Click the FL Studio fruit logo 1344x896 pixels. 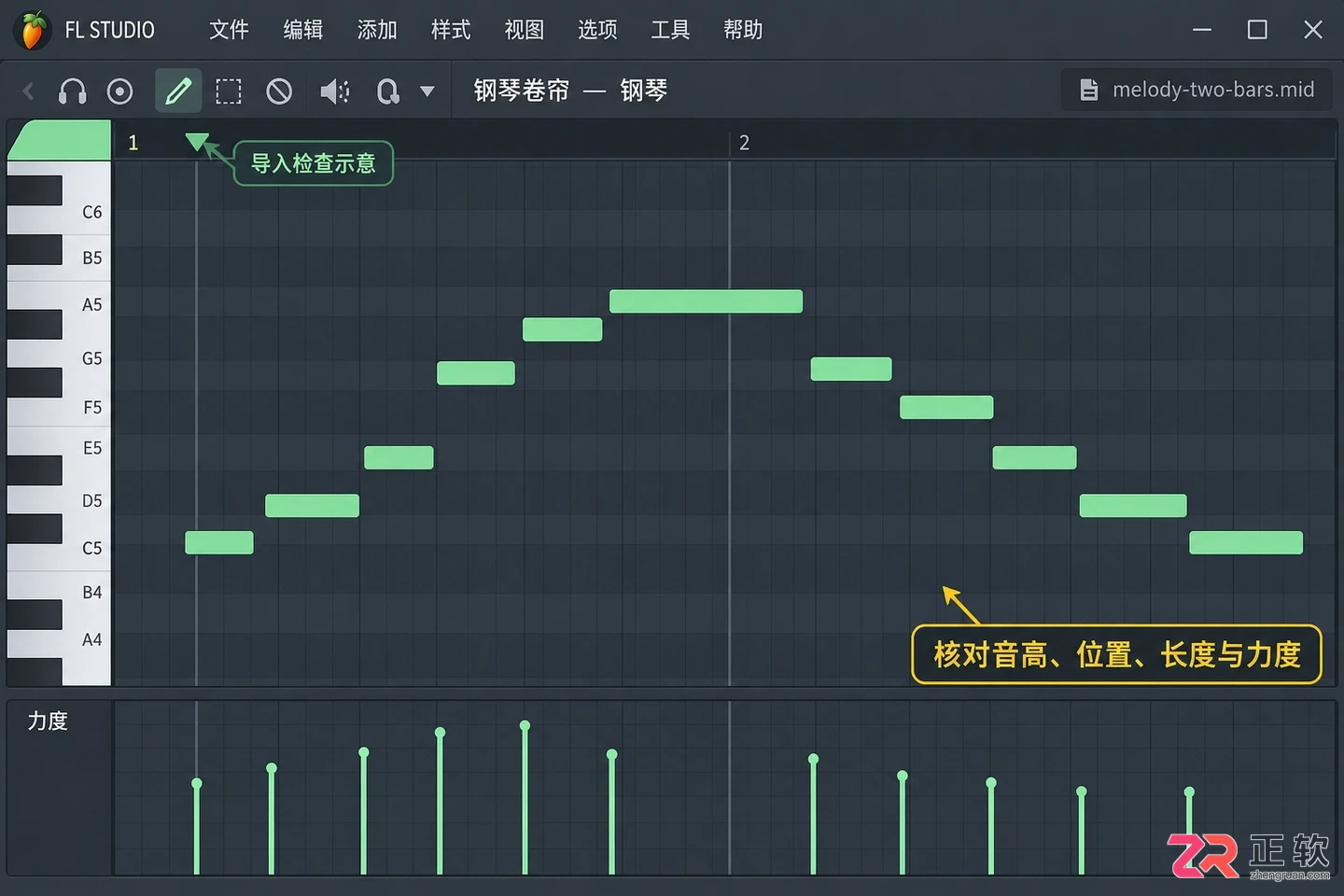(x=32, y=30)
